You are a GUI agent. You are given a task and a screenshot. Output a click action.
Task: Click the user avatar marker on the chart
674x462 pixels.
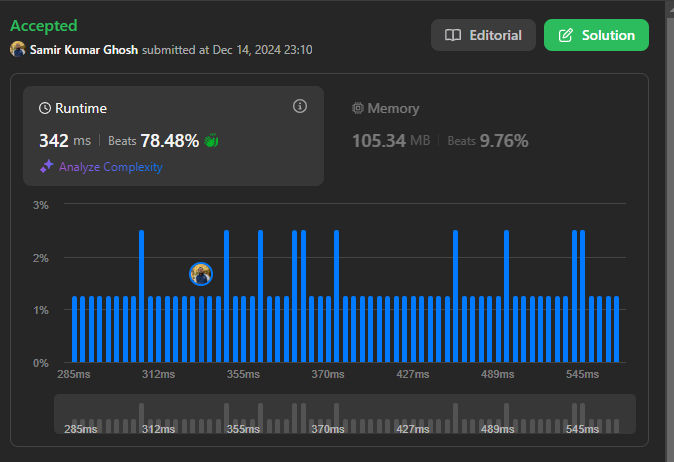[x=201, y=273]
